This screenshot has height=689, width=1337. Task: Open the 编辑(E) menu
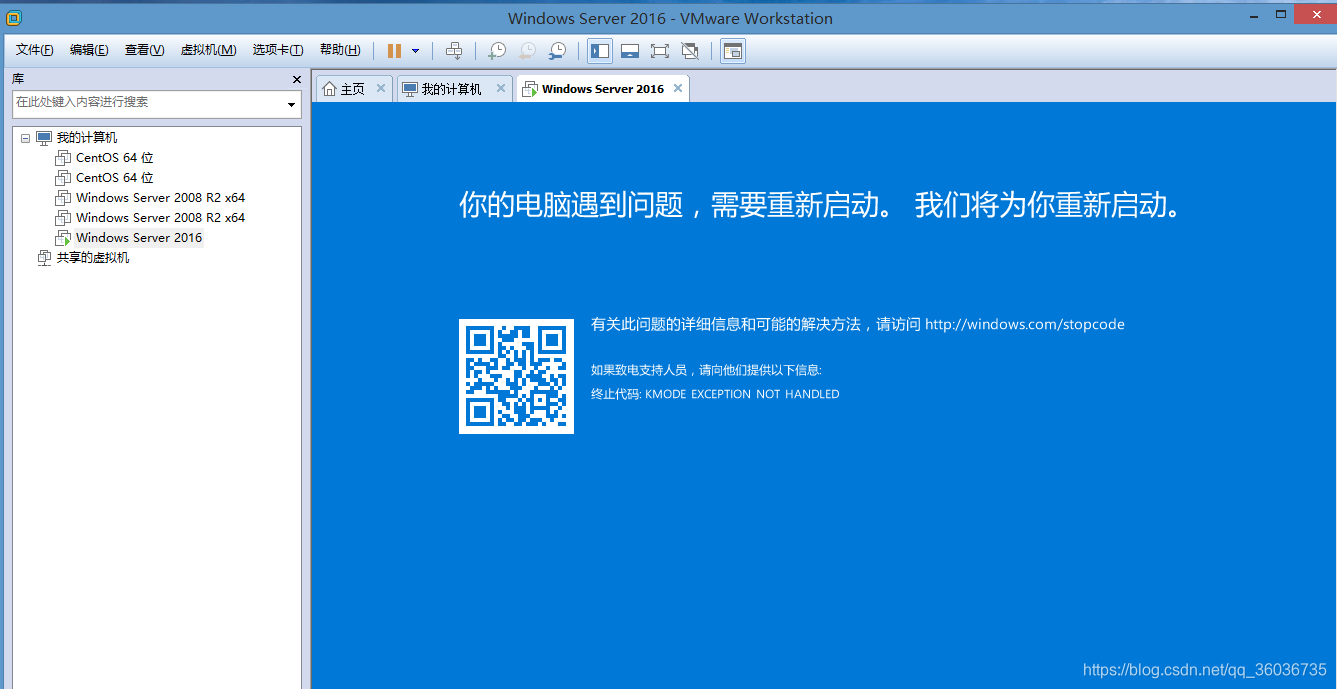[x=89, y=50]
